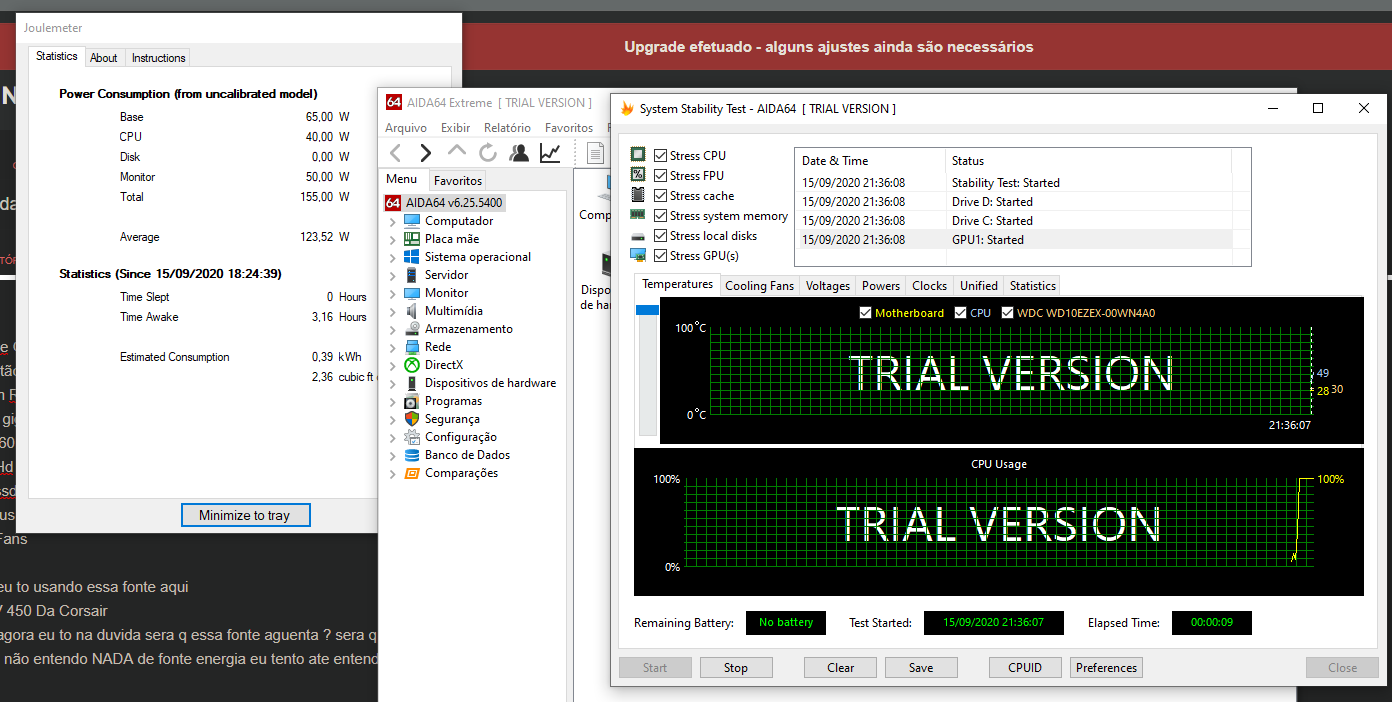Click the Date & Time column header
This screenshot has width=1392, height=702.
pos(870,160)
